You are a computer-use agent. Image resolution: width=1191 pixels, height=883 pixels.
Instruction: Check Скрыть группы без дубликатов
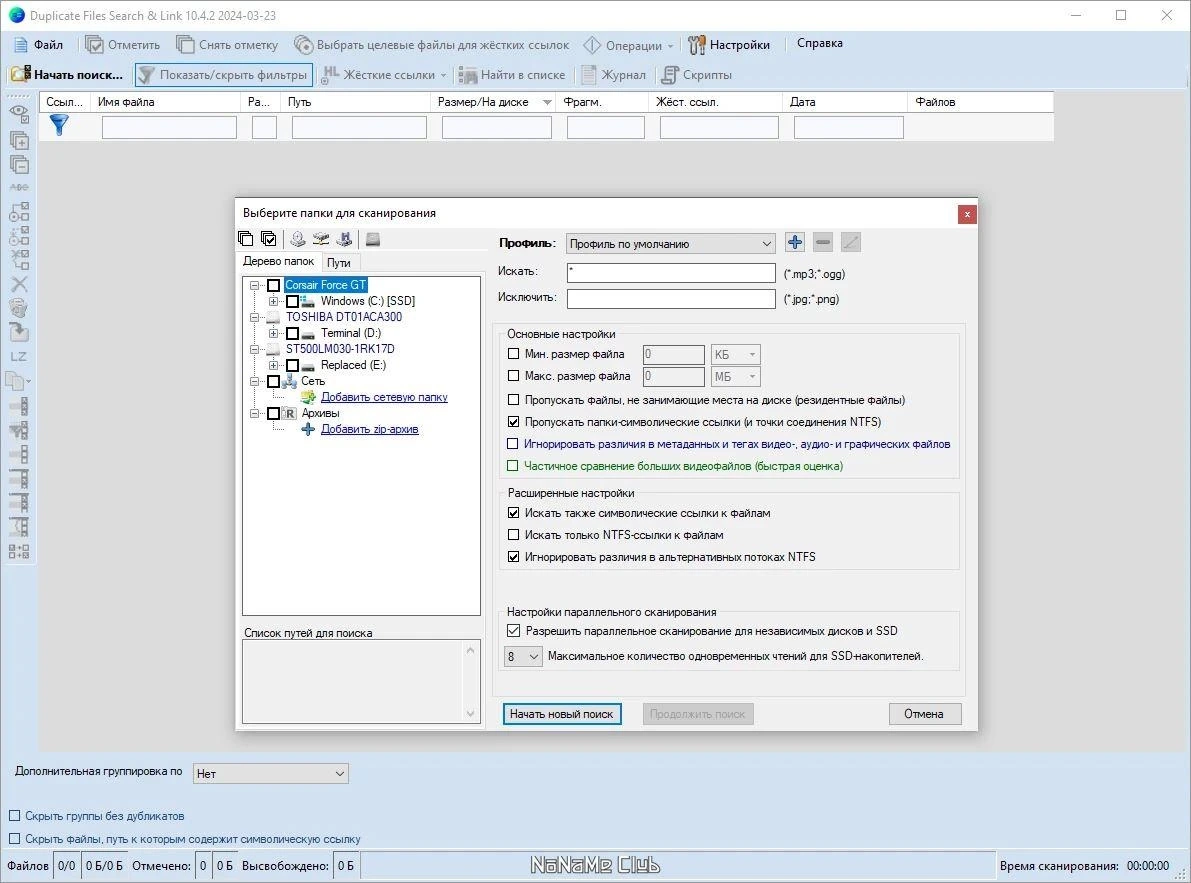click(x=14, y=815)
